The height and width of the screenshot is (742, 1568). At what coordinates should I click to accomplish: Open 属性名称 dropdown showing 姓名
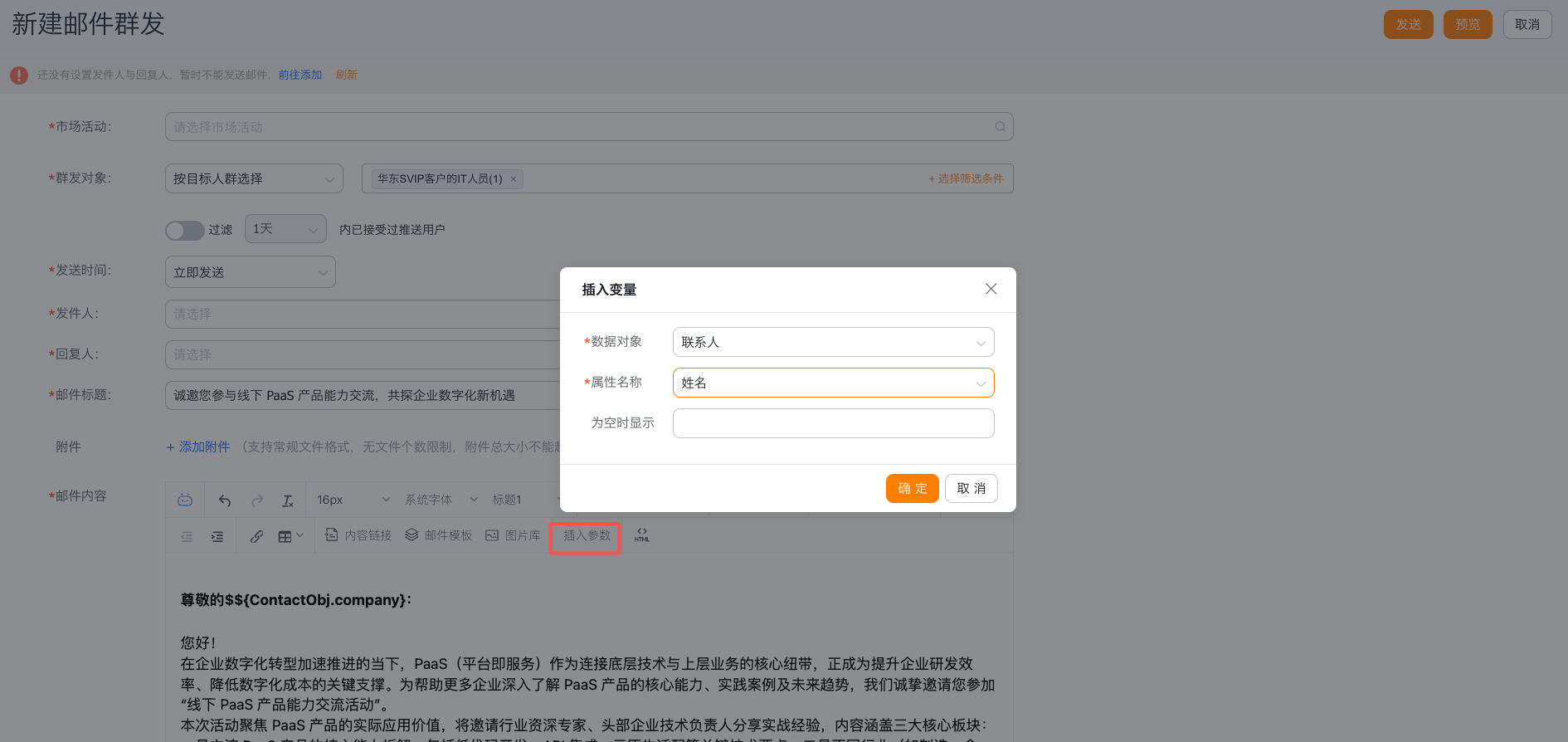pos(833,383)
